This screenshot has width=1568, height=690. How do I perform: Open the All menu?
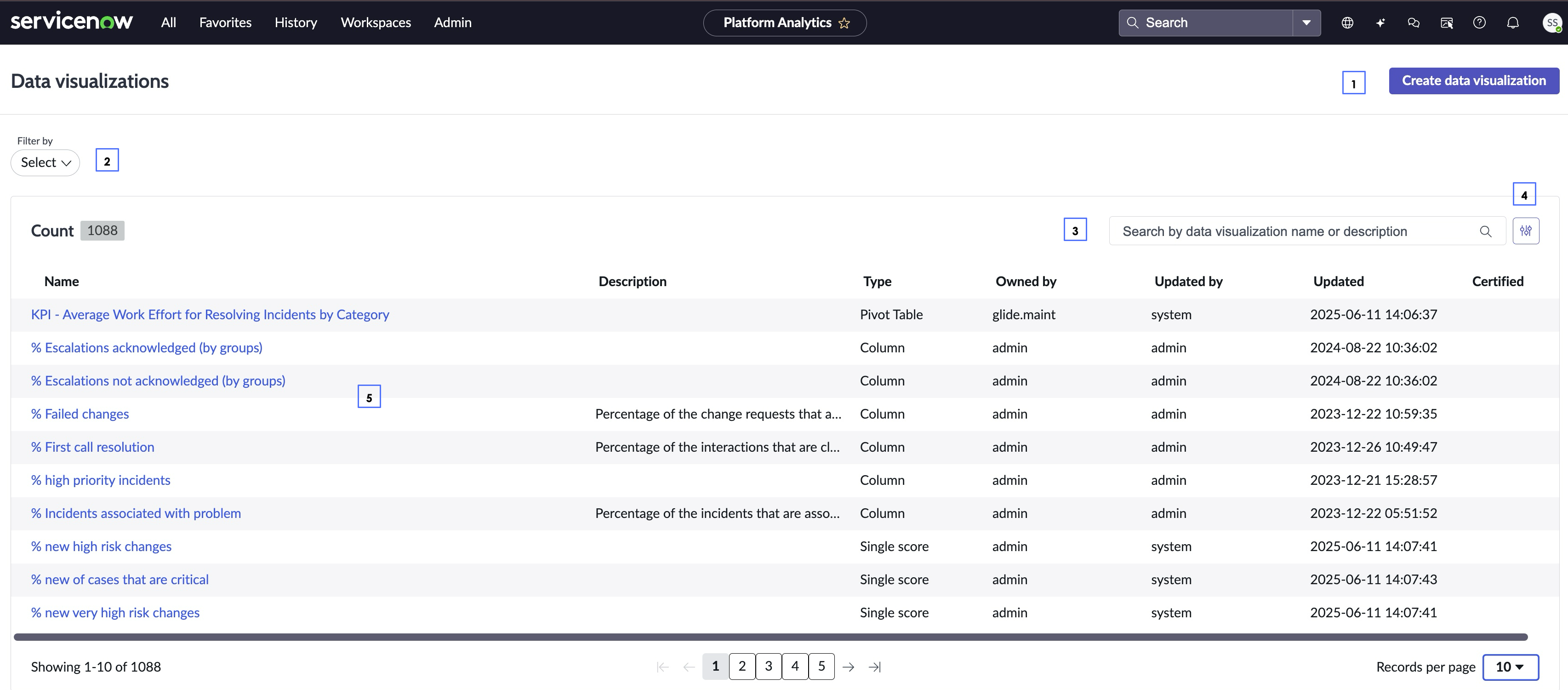169,23
